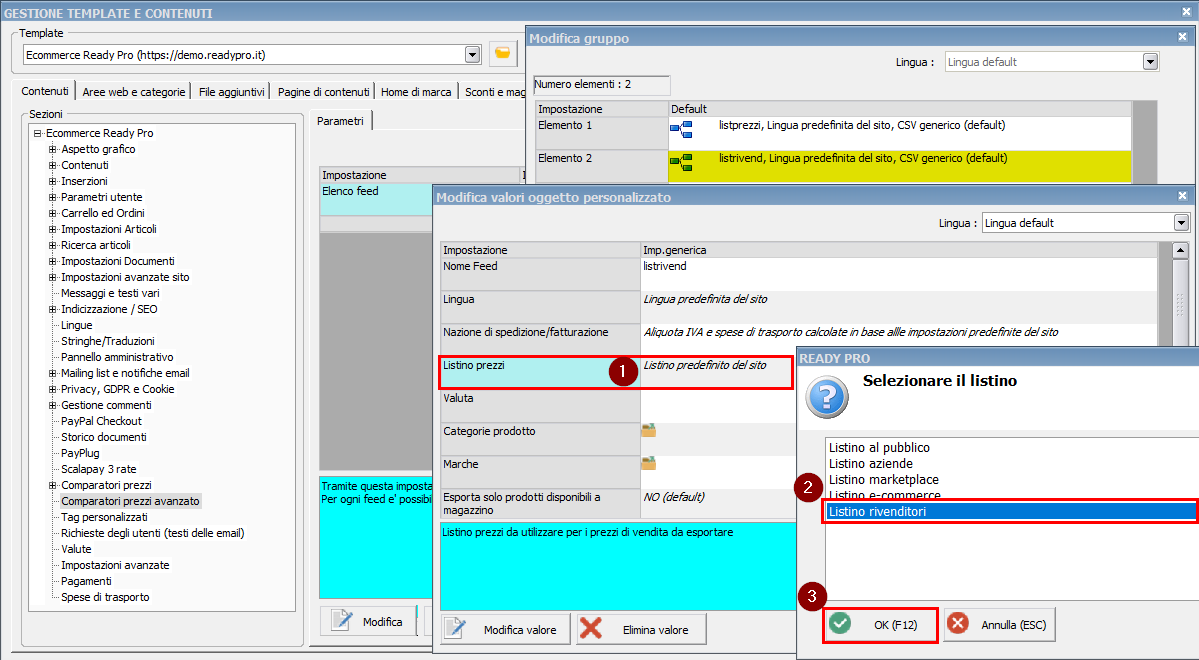Click the Elimina valore button
1199x660 pixels.
point(641,630)
